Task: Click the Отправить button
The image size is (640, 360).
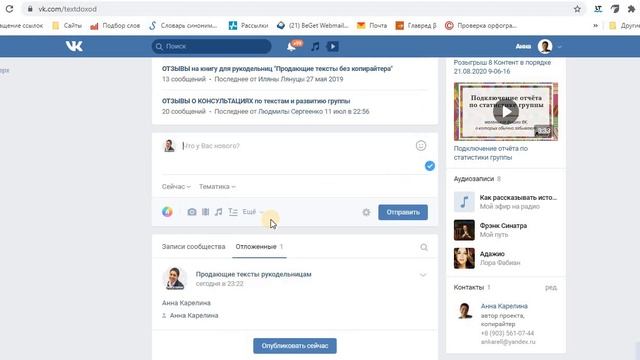Action: click(x=403, y=212)
